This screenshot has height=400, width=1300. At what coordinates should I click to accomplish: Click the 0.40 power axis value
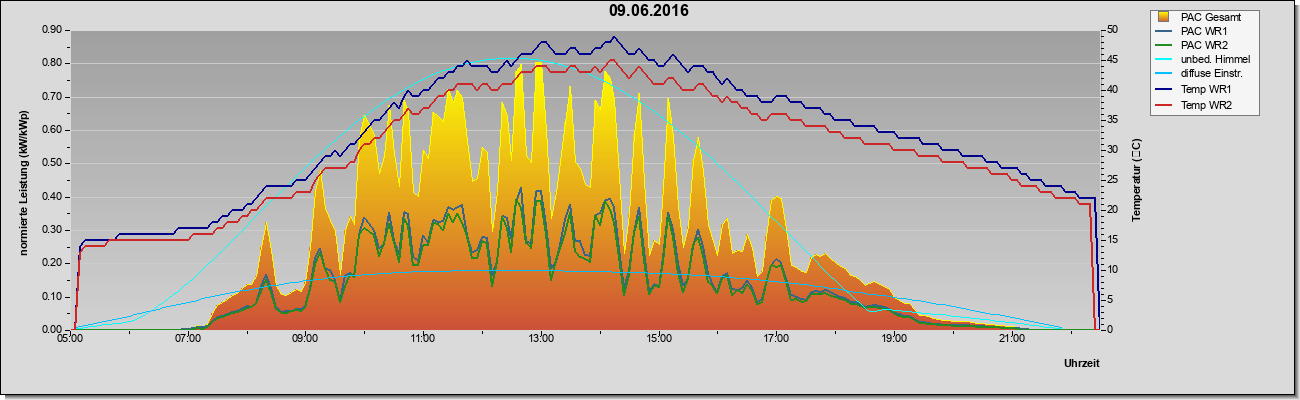(x=53, y=196)
